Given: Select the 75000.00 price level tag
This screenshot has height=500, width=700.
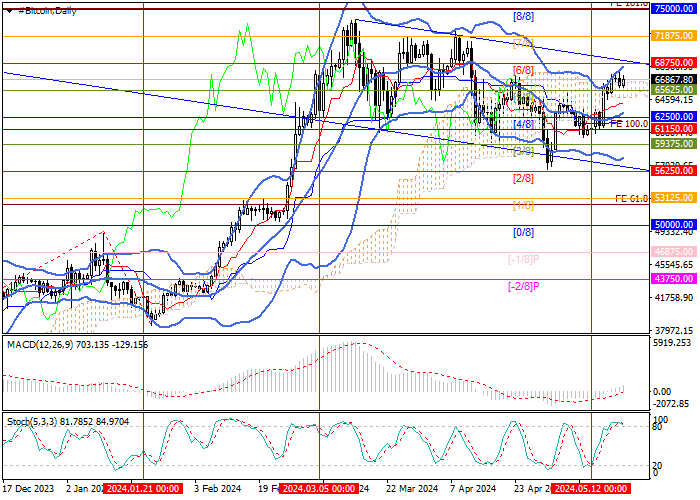Looking at the screenshot, I should pyautogui.click(x=673, y=7).
